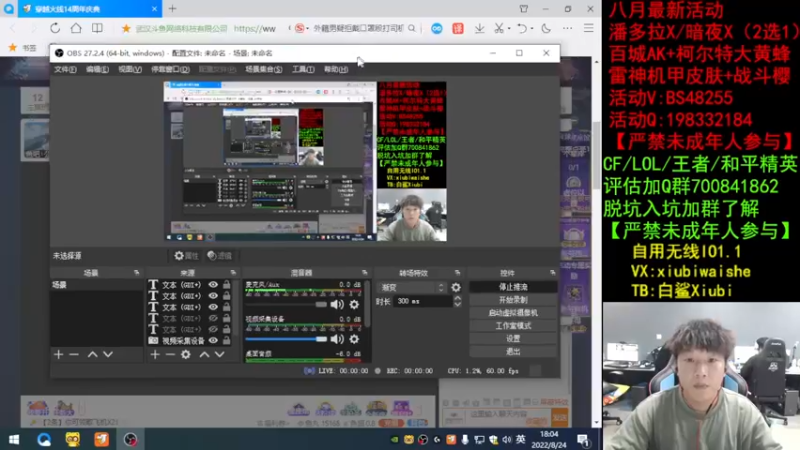Open the browser more tools ellipsis
Screen dimensions: 800x450
tap(567, 29)
